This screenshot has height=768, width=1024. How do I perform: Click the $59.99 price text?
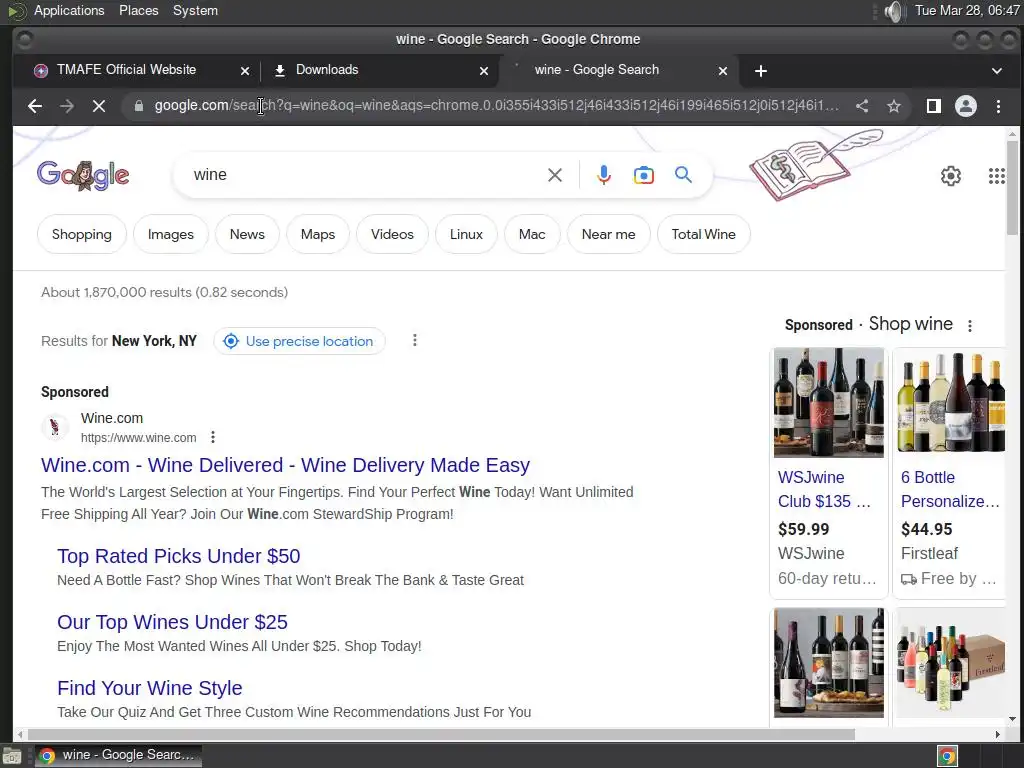click(803, 529)
